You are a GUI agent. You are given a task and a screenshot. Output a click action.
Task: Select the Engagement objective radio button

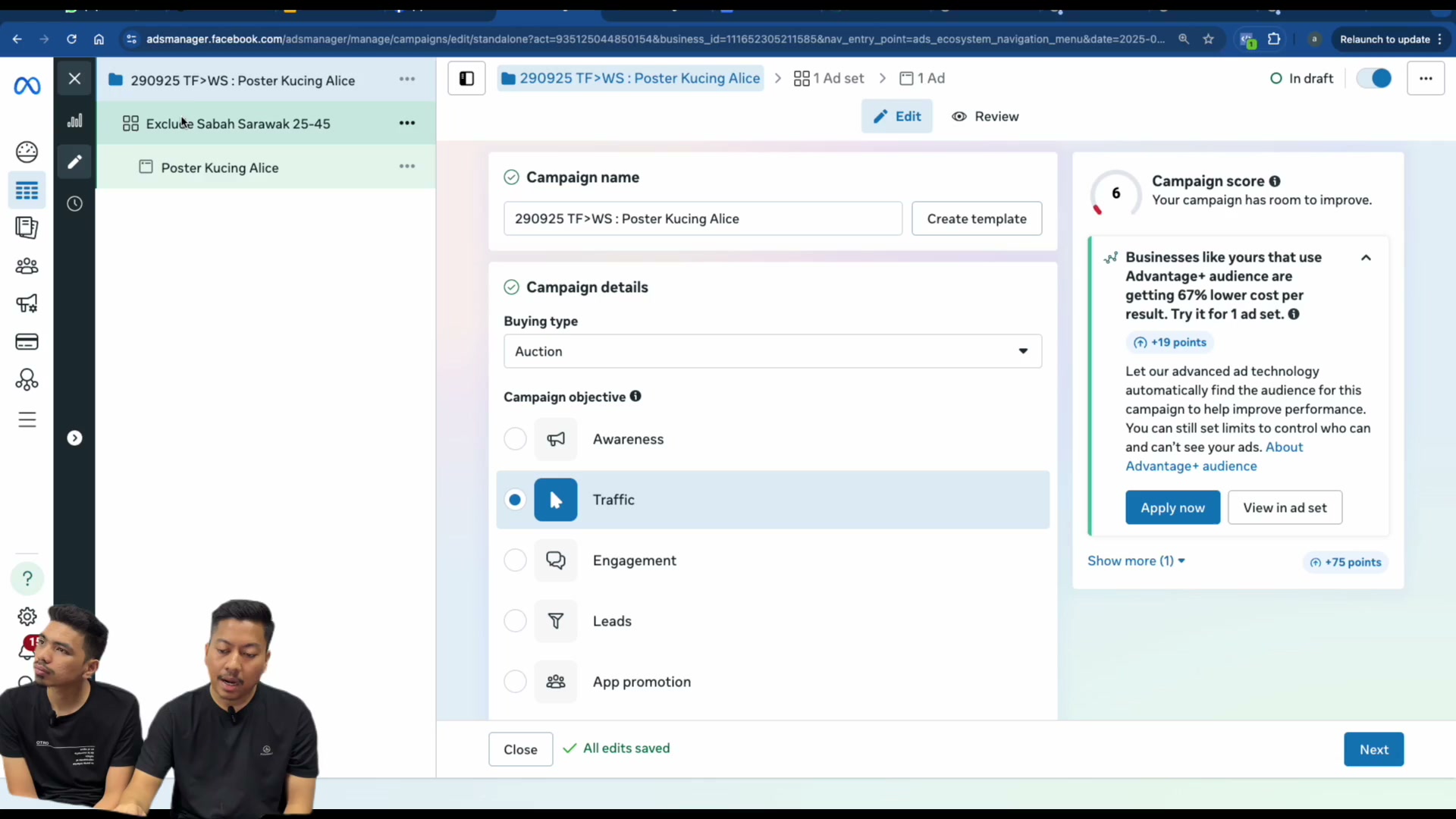(515, 560)
